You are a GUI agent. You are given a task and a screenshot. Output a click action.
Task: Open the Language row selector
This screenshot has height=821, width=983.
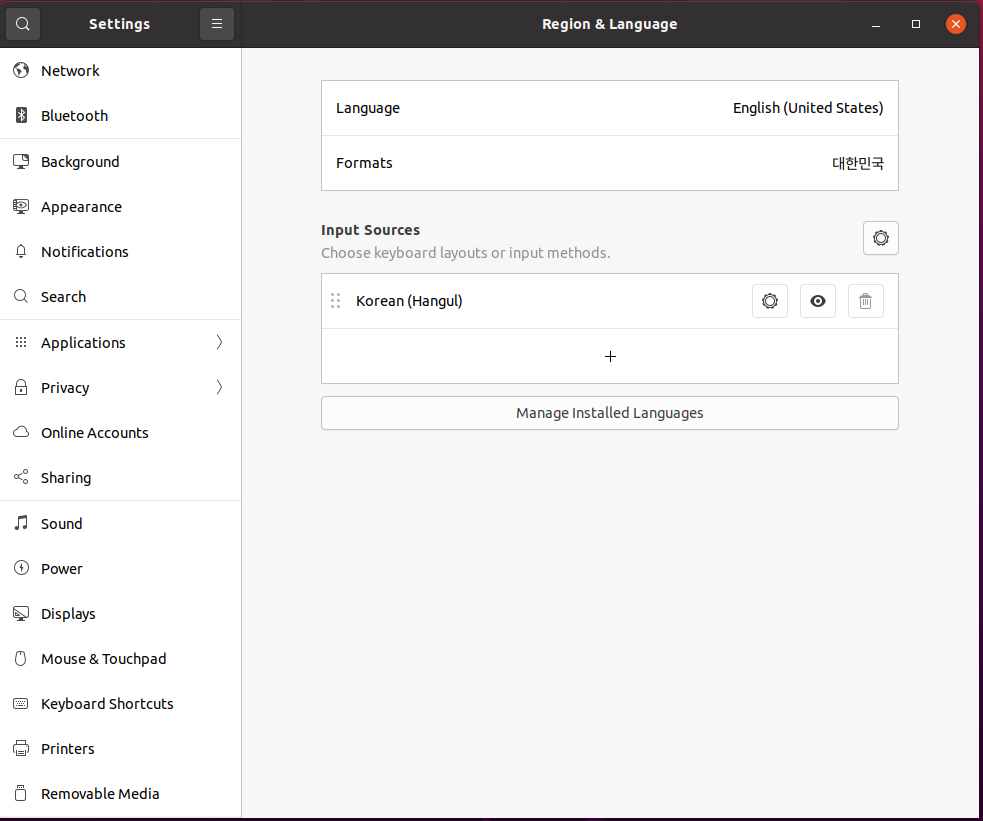pyautogui.click(x=609, y=108)
